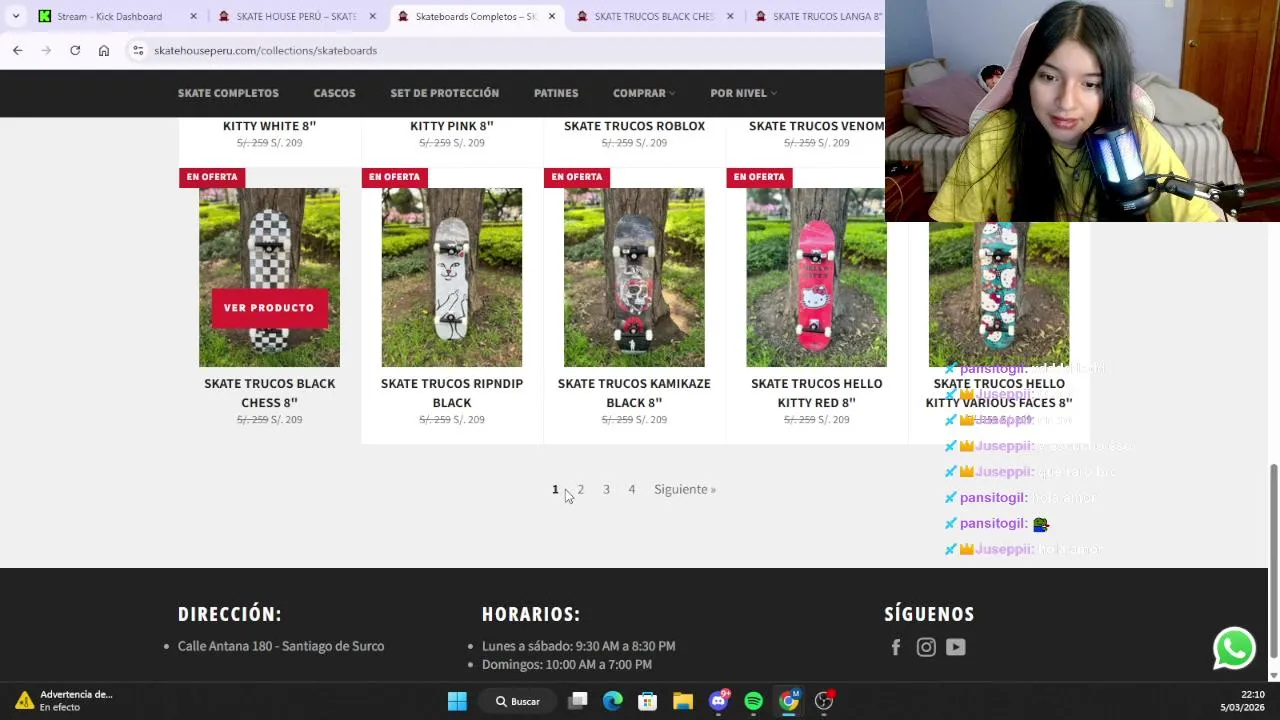Image resolution: width=1280 pixels, height=720 pixels.
Task: Open the tab search dropdown arrow
Action: click(15, 16)
